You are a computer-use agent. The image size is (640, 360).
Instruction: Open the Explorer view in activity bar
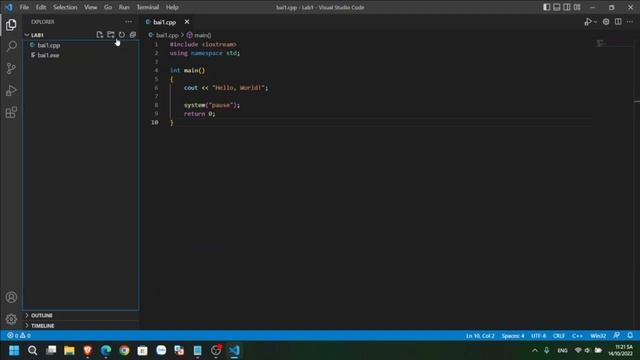pyautogui.click(x=11, y=25)
